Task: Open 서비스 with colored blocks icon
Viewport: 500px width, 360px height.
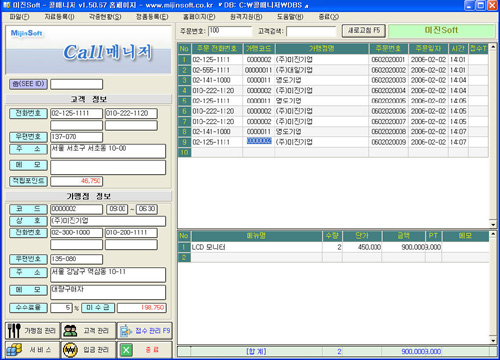Action: click(x=32, y=350)
